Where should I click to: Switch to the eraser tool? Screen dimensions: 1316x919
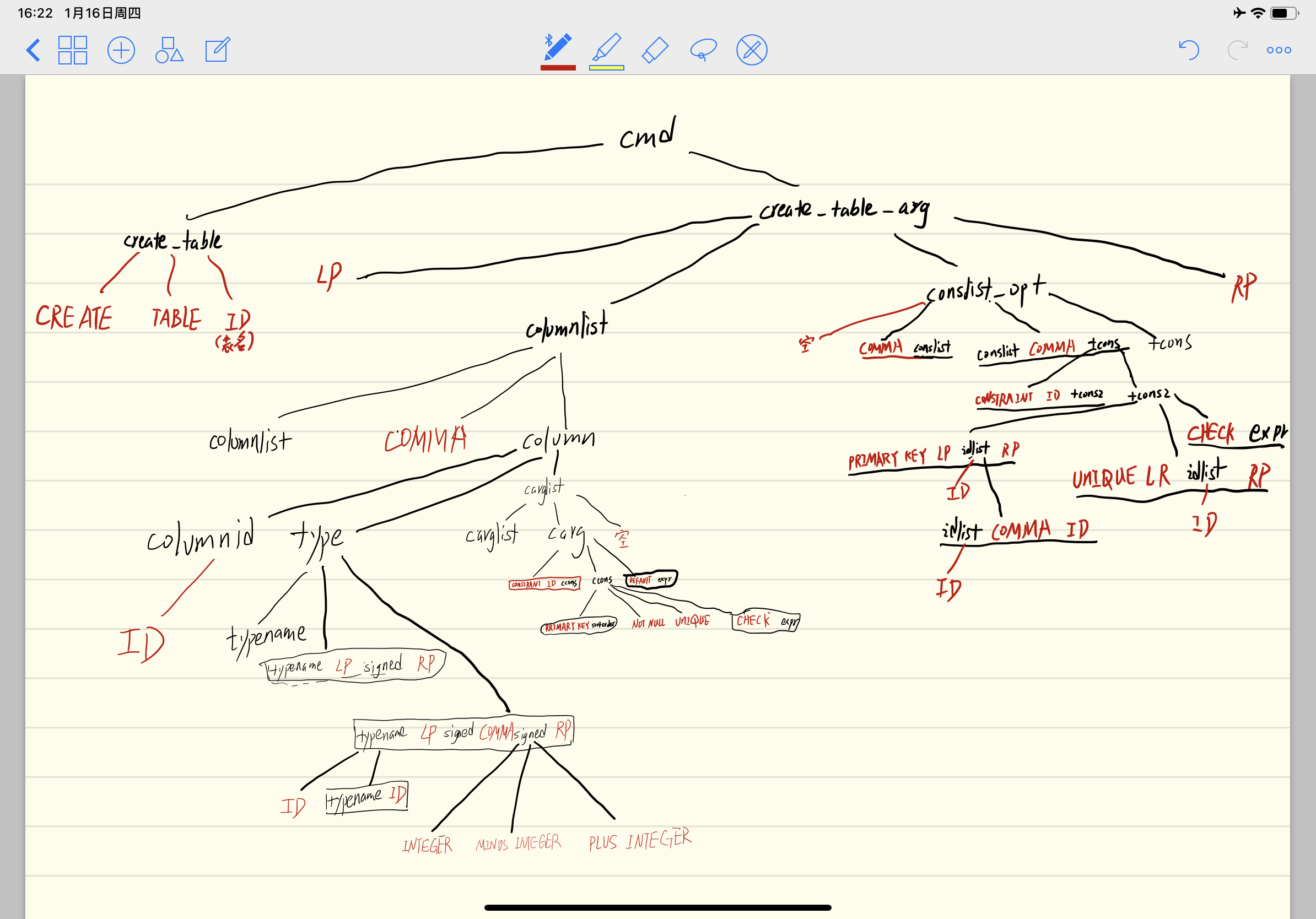coord(655,50)
